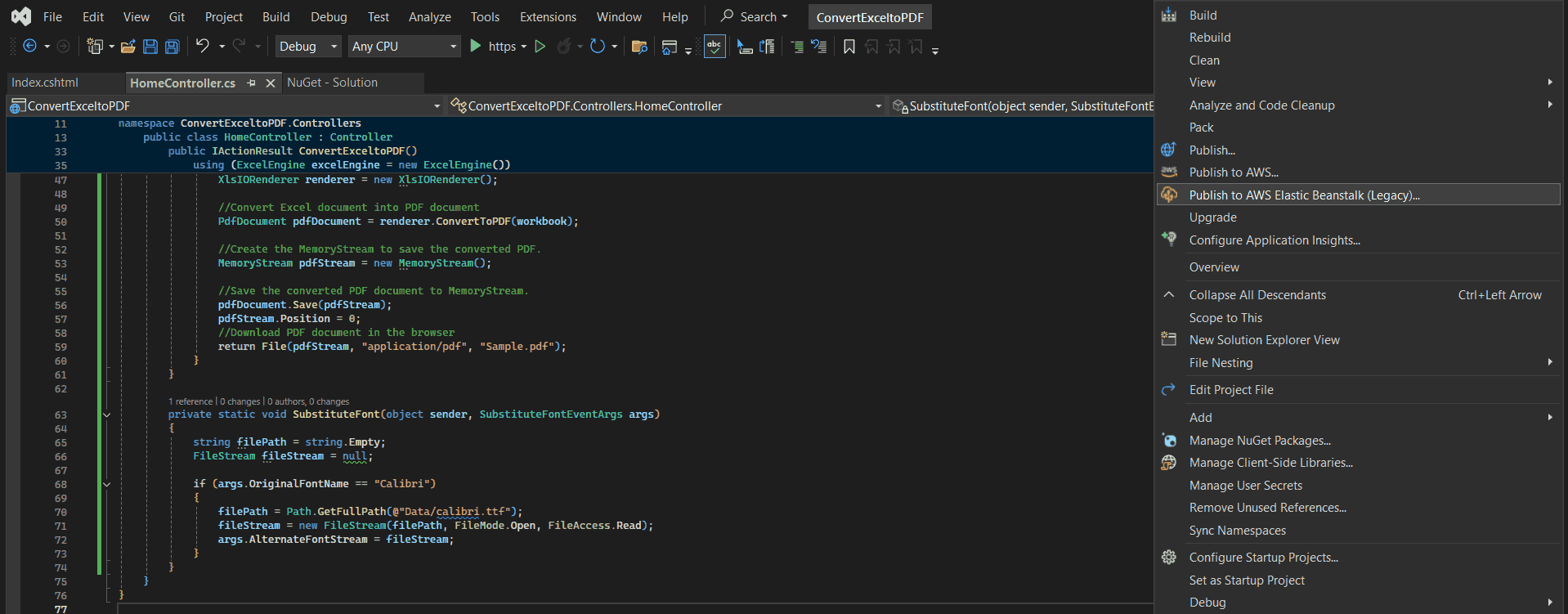Click Collapse All Descendants entry
This screenshot has width=1568, height=614.
(1359, 295)
